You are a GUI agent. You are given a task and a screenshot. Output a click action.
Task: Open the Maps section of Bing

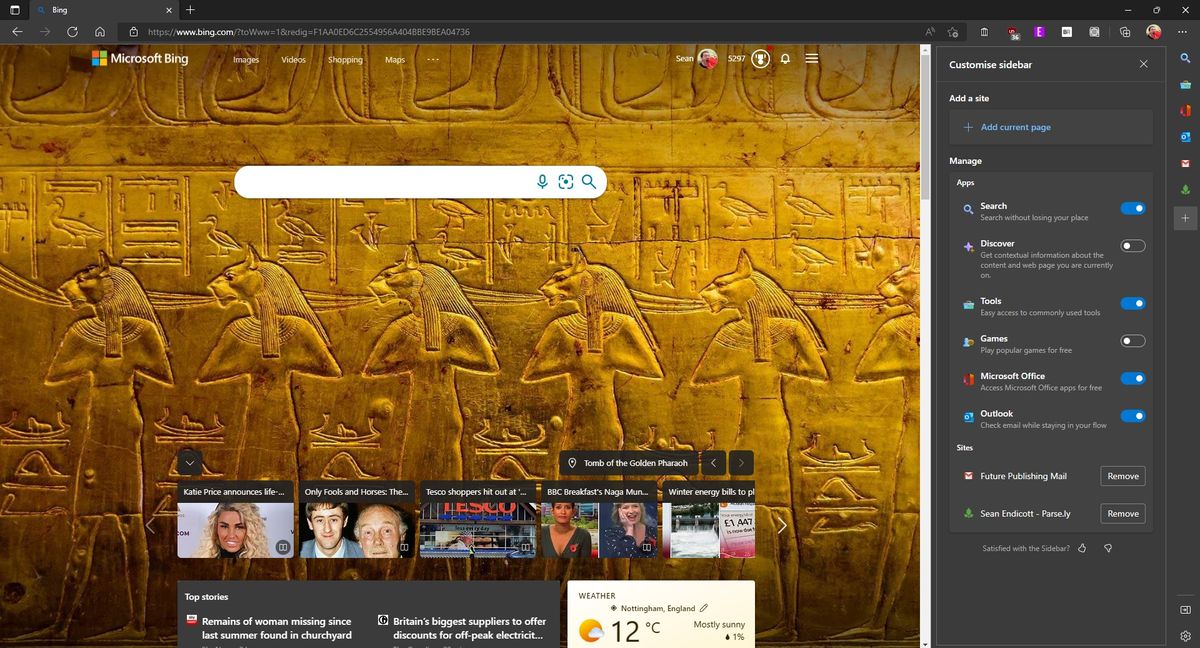394,60
